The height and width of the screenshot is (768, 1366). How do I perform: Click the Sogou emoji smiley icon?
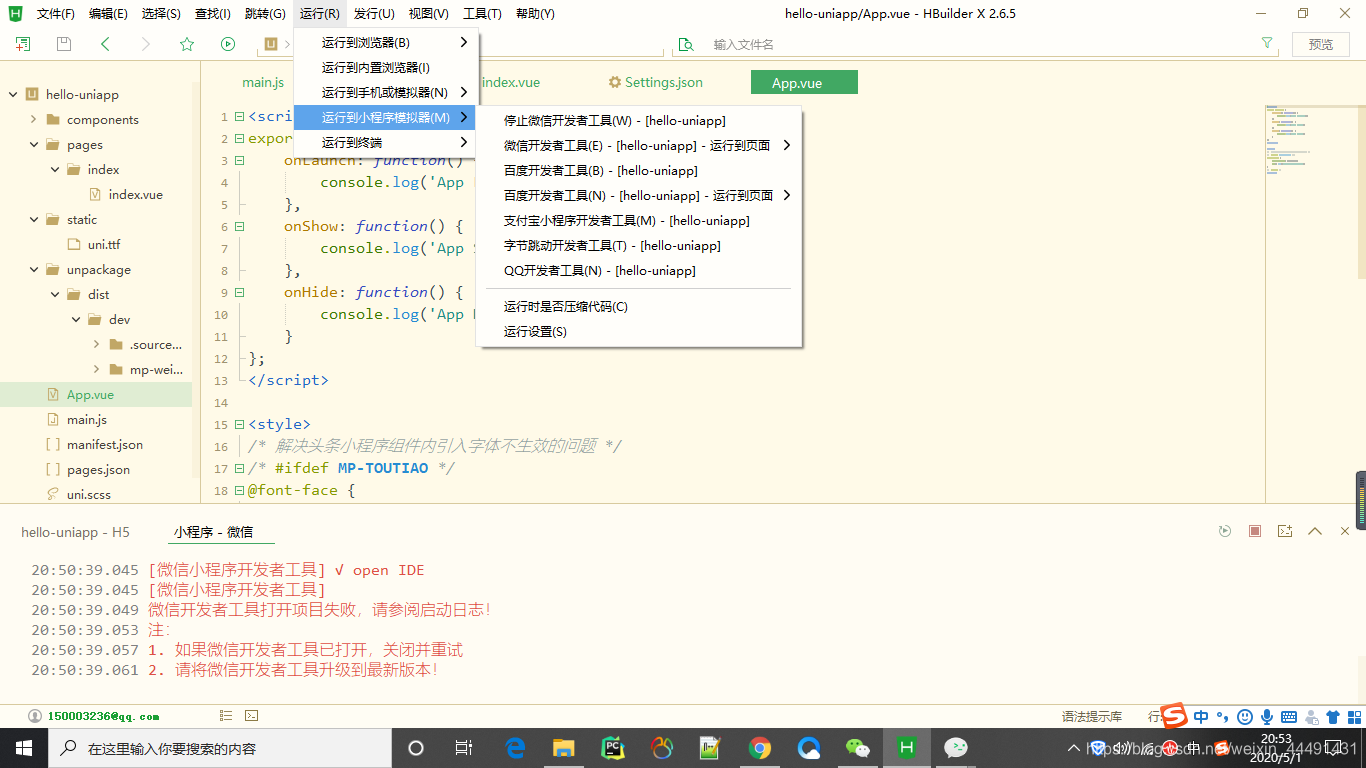[1245, 717]
